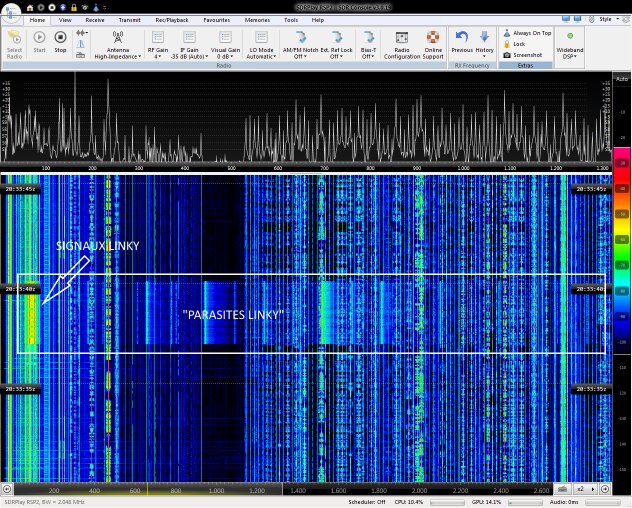Open the Visual Gain 0 dB dropdown
The height and width of the screenshot is (508, 632).
click(225, 45)
